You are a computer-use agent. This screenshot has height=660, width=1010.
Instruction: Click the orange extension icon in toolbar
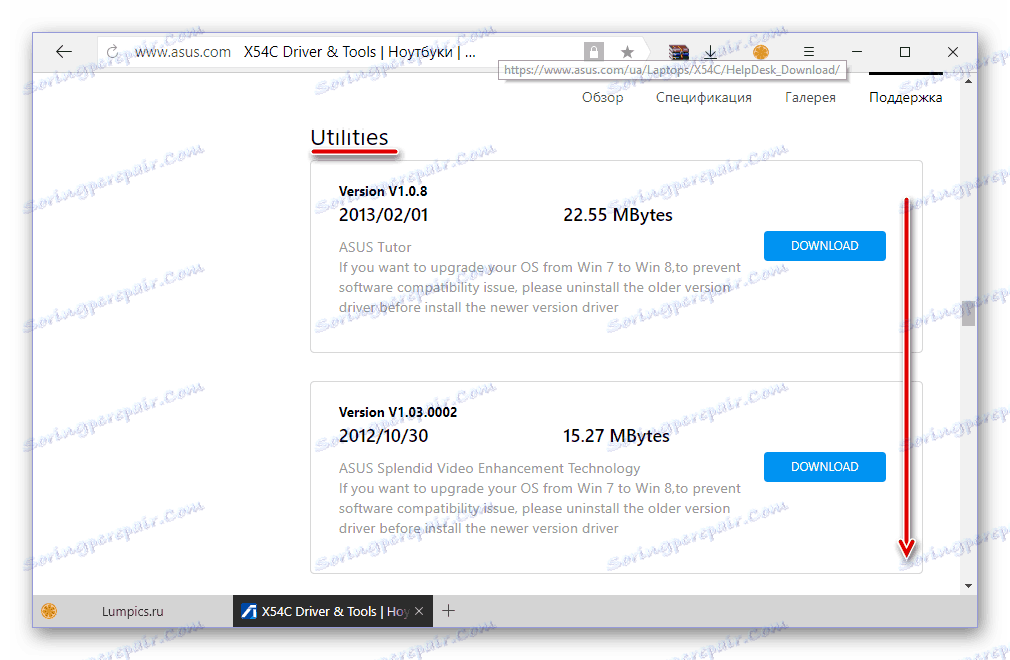click(761, 52)
